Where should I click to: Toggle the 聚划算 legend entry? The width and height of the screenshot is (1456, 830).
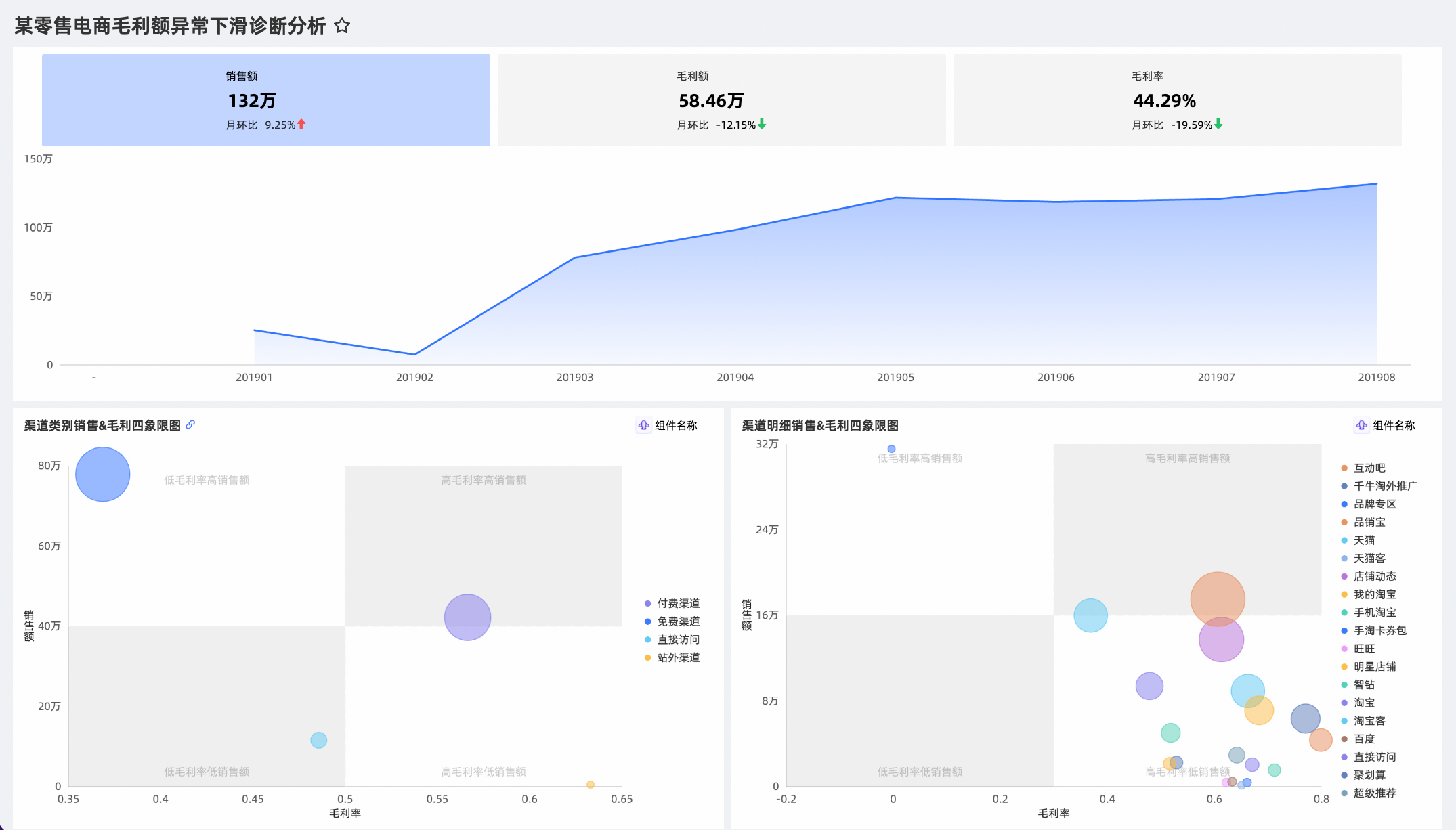coord(1363,774)
